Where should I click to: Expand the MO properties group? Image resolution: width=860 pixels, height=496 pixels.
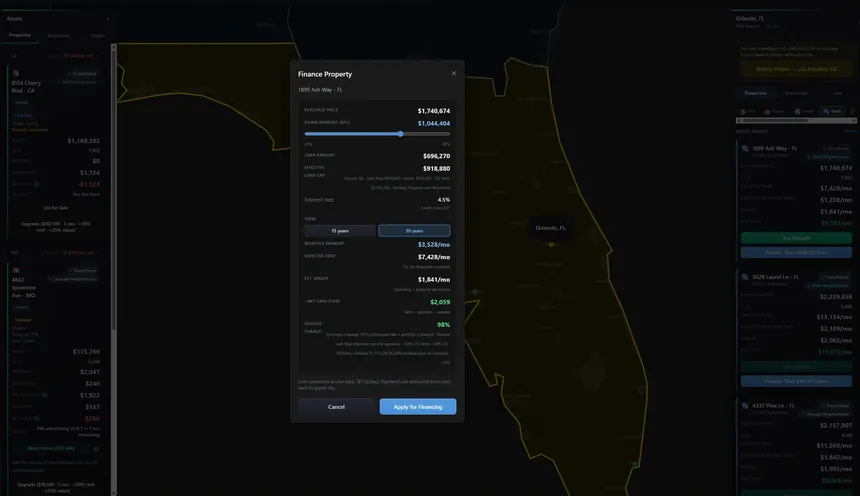pyautogui.click(x=55, y=253)
